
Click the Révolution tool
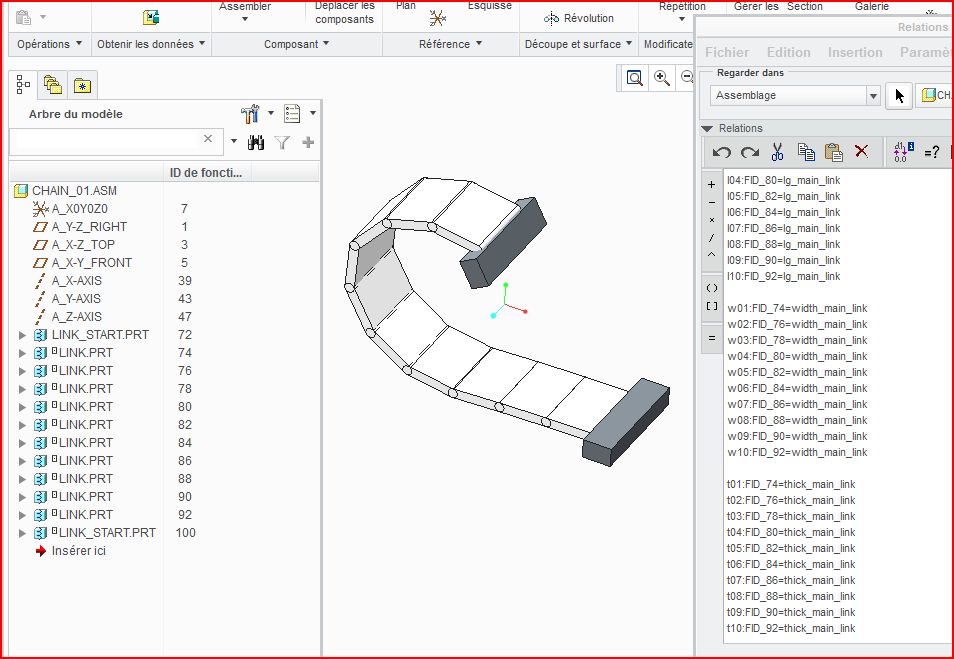click(x=579, y=18)
